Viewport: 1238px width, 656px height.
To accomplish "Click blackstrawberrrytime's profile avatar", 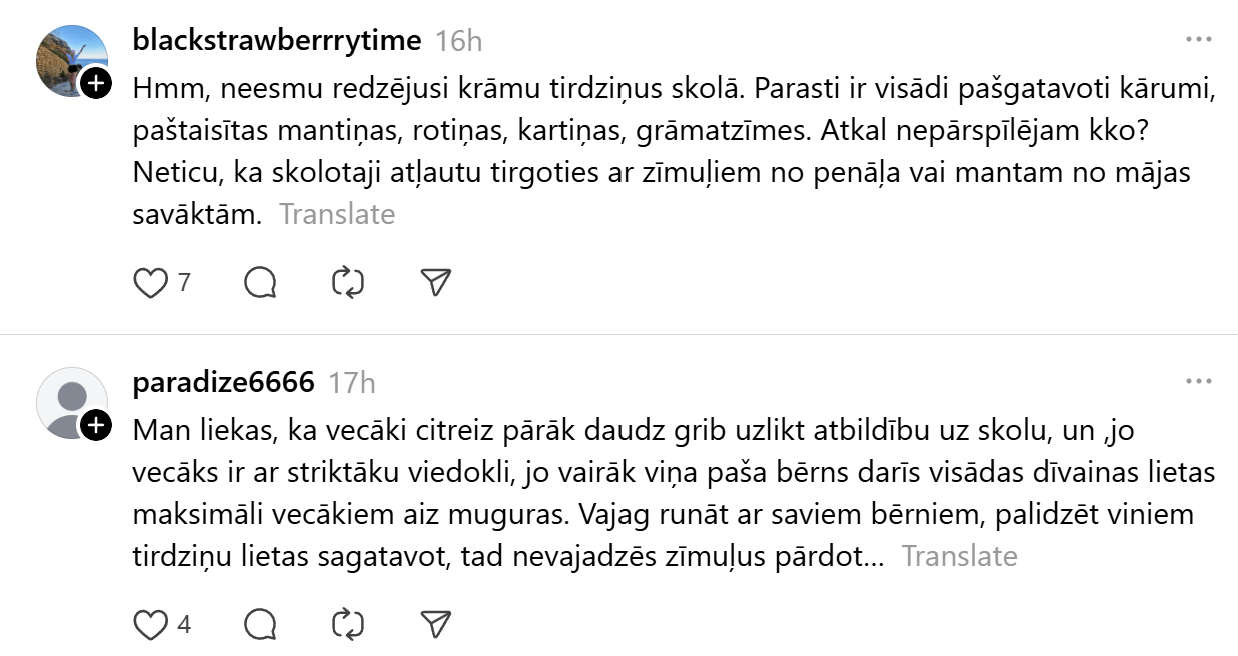I will [68, 58].
